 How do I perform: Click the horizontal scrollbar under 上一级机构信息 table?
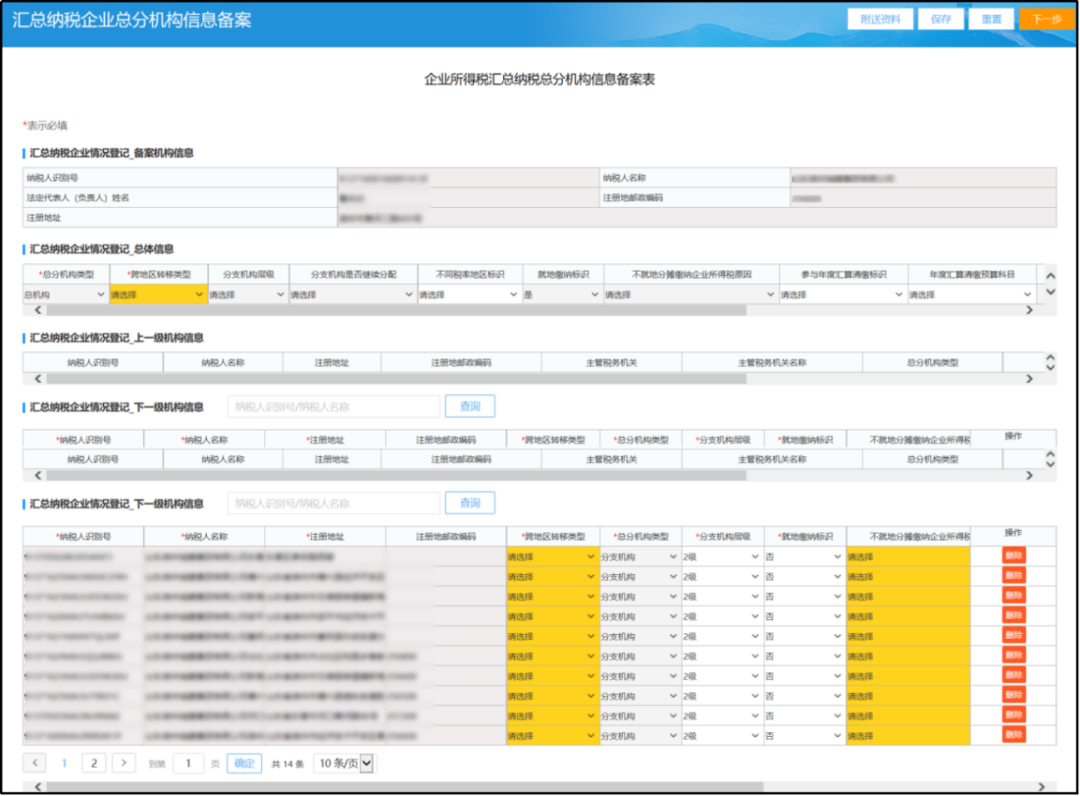pos(396,379)
